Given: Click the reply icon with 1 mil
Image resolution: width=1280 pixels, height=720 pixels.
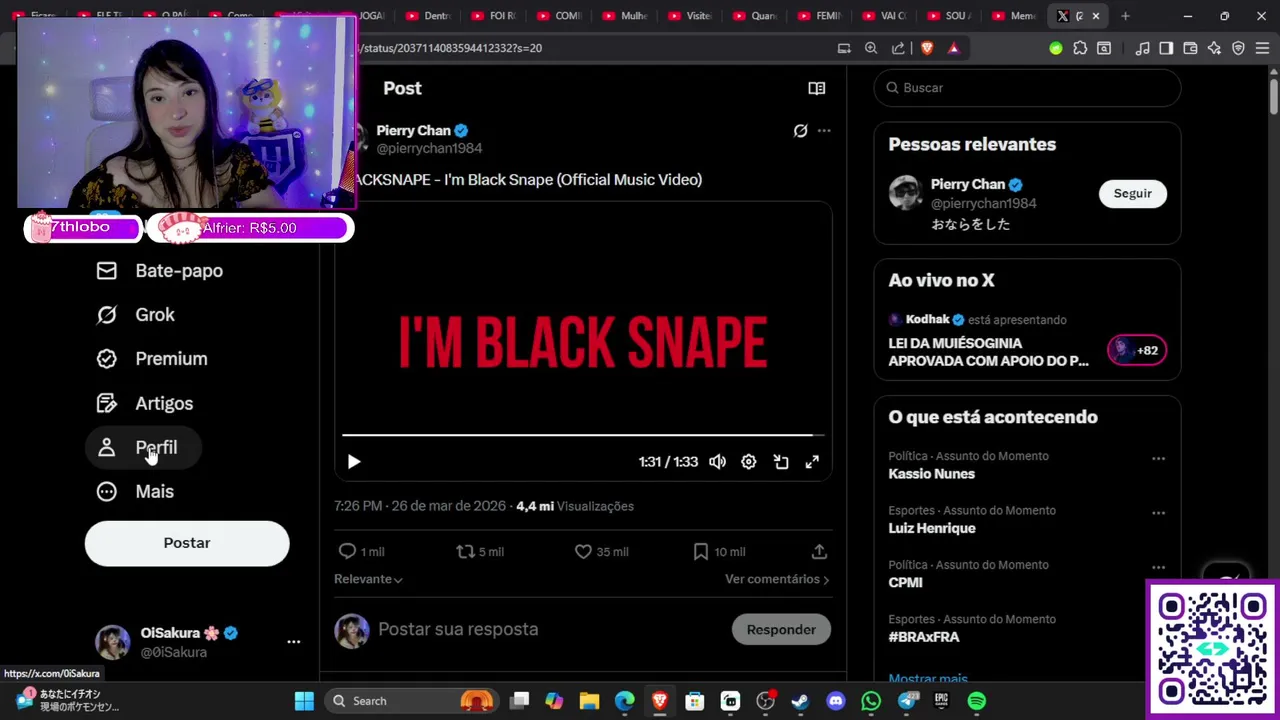Looking at the screenshot, I should coord(361,552).
